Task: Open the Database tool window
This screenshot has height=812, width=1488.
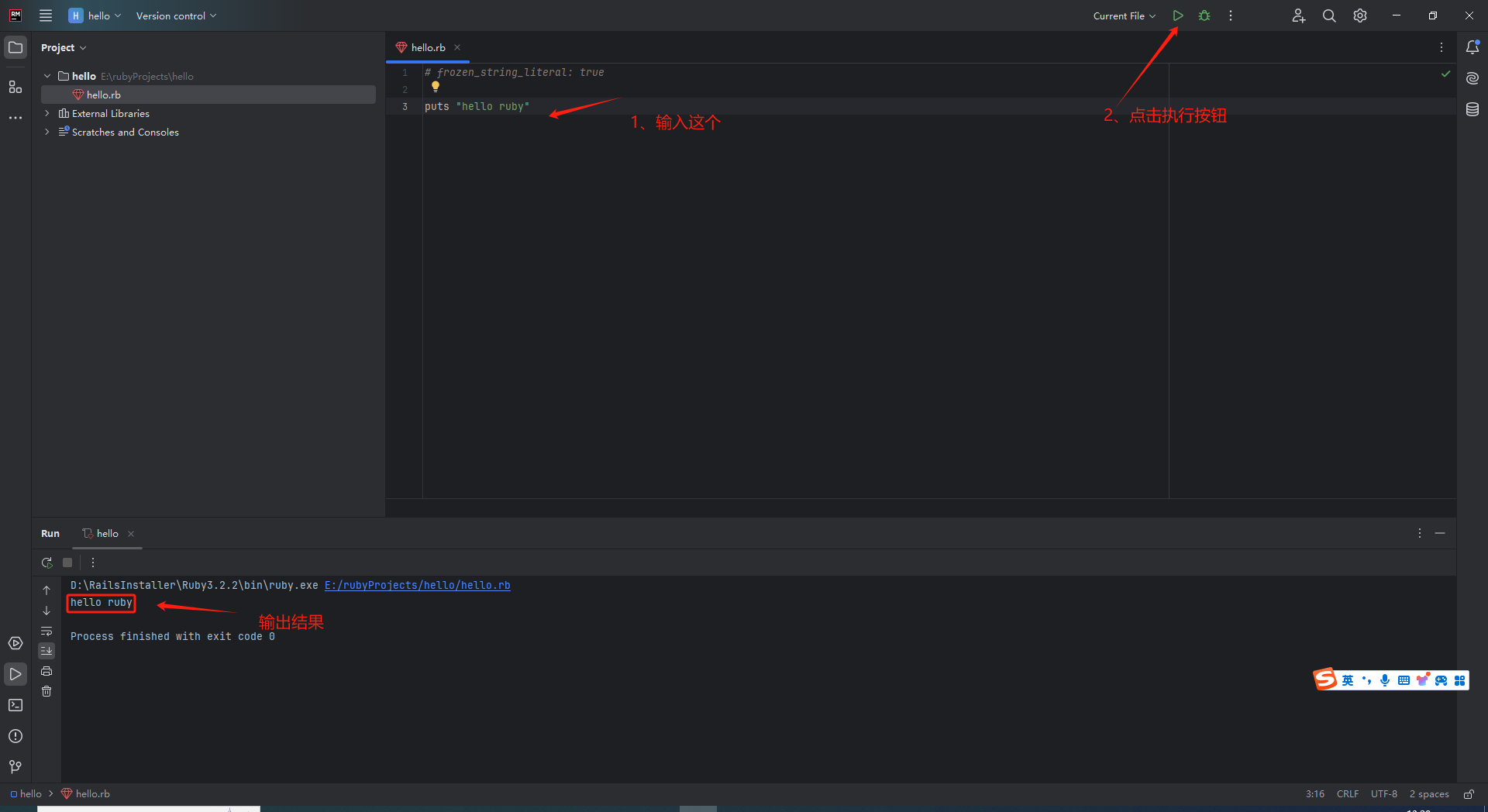Action: tap(1472, 109)
